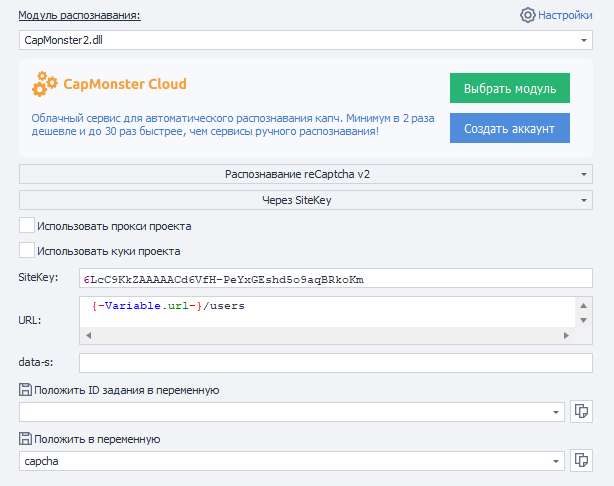This screenshot has width=614, height=486.
Task: Click the copy icon next to capcha dropdown
Action: pyautogui.click(x=581, y=461)
